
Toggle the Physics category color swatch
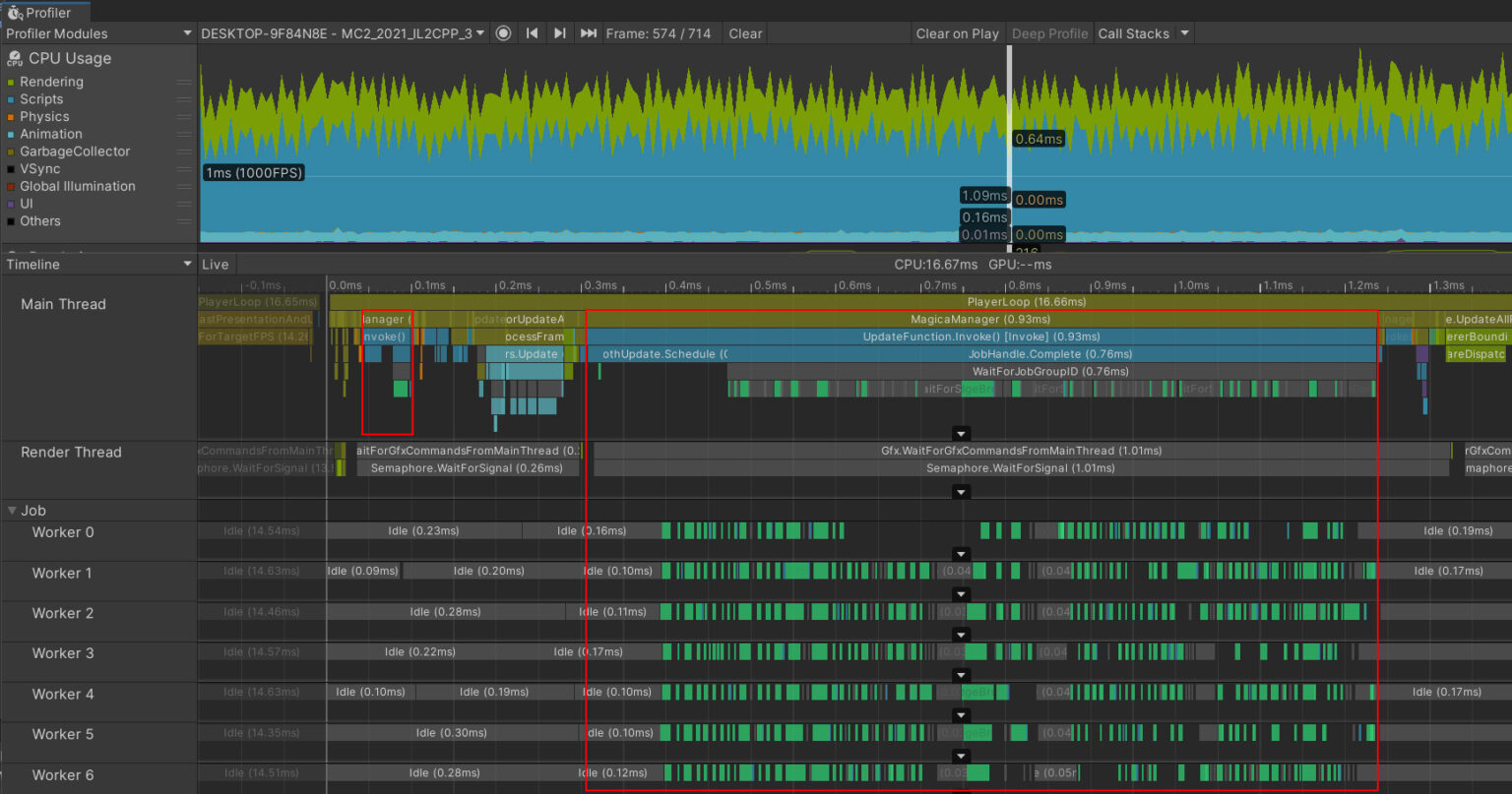click(11, 117)
